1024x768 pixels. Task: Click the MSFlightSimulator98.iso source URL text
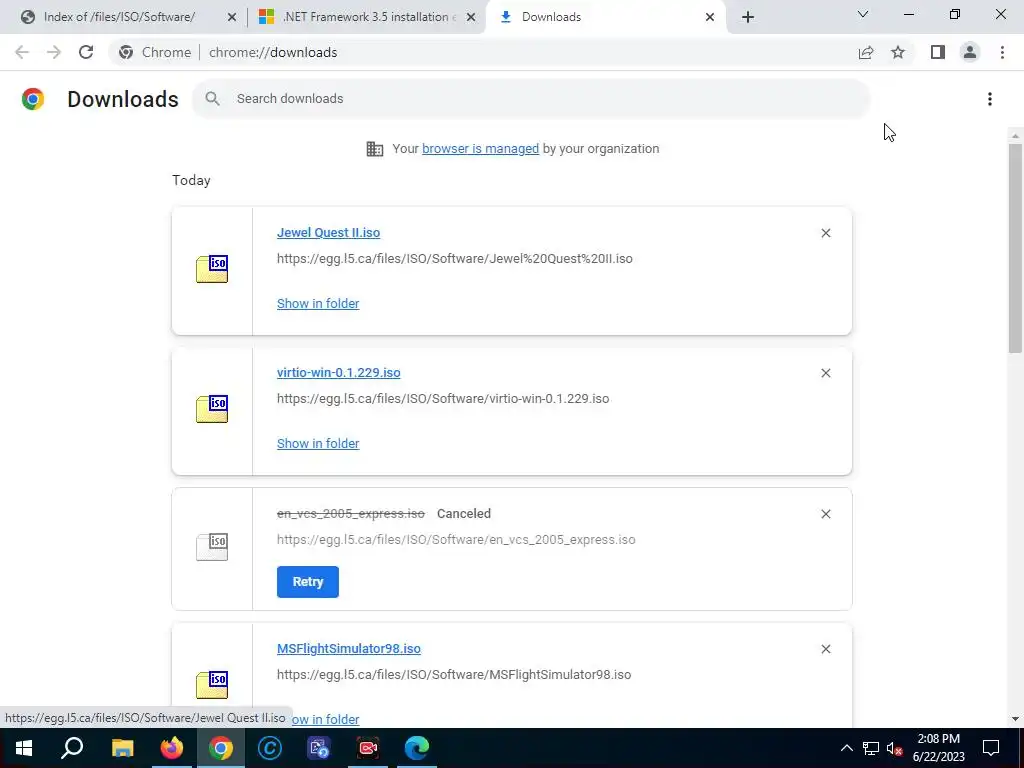pos(454,675)
